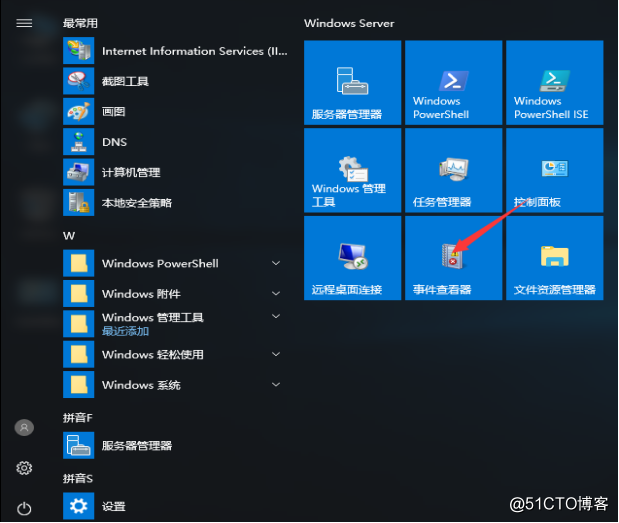Open the 任务管理器 tile
Screen dimensions: 619x523
tap(454, 170)
